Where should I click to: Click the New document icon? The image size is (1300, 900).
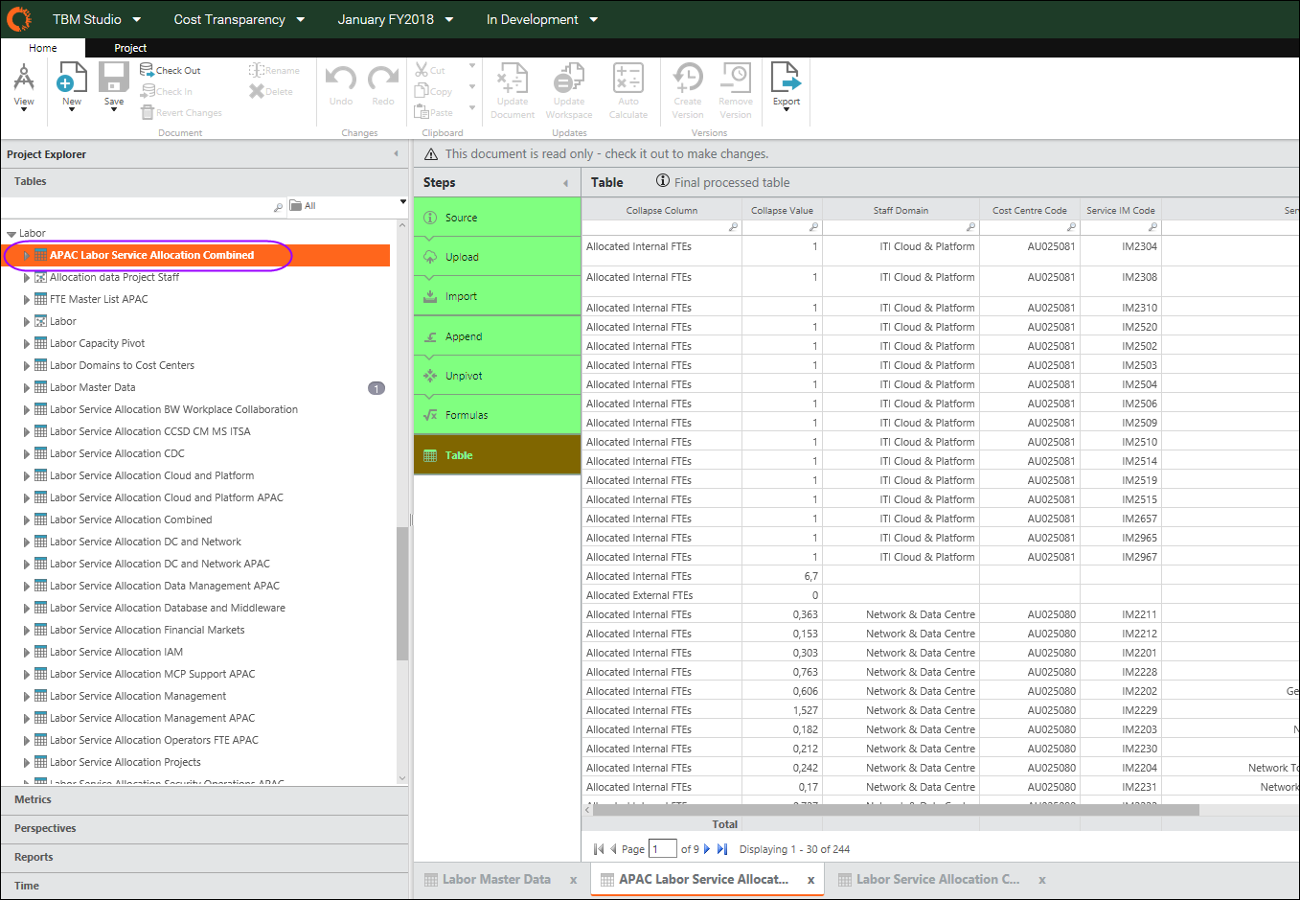[72, 78]
